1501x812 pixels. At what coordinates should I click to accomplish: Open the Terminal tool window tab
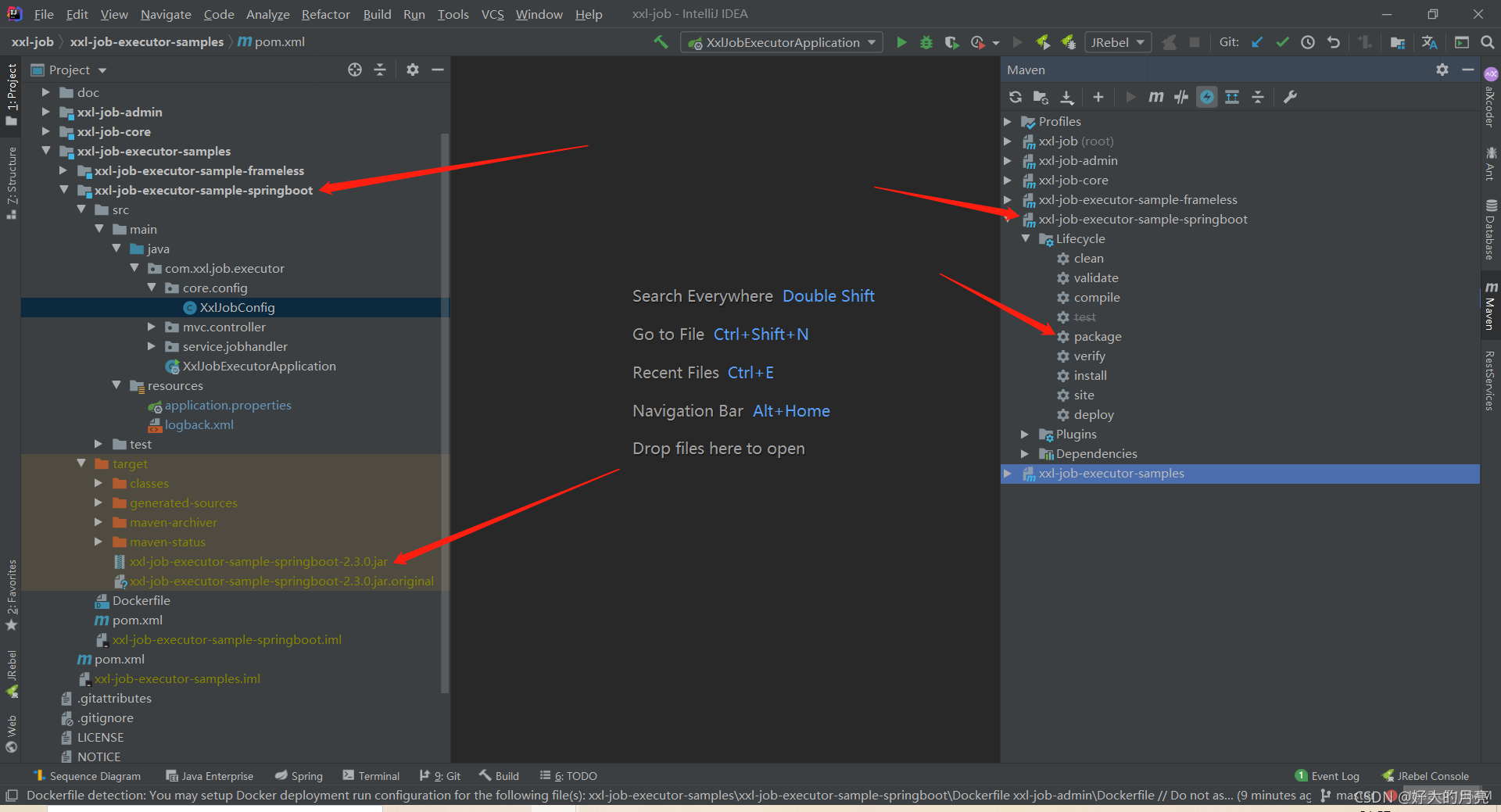tap(371, 776)
